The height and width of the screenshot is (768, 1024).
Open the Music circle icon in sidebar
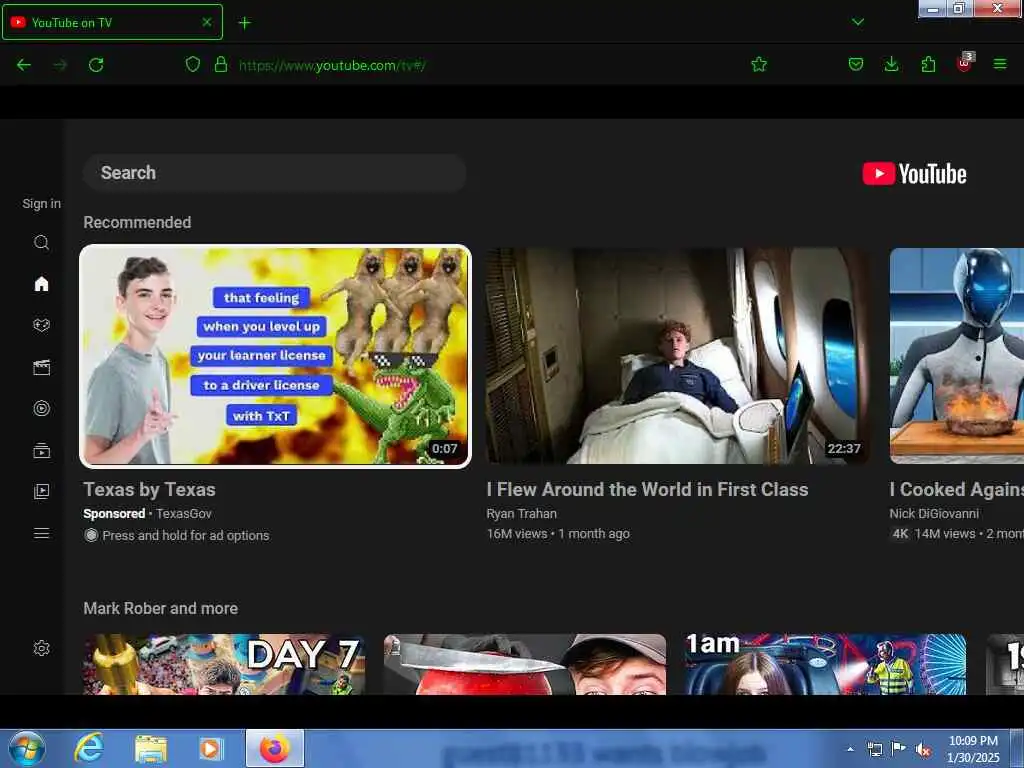pos(41,408)
